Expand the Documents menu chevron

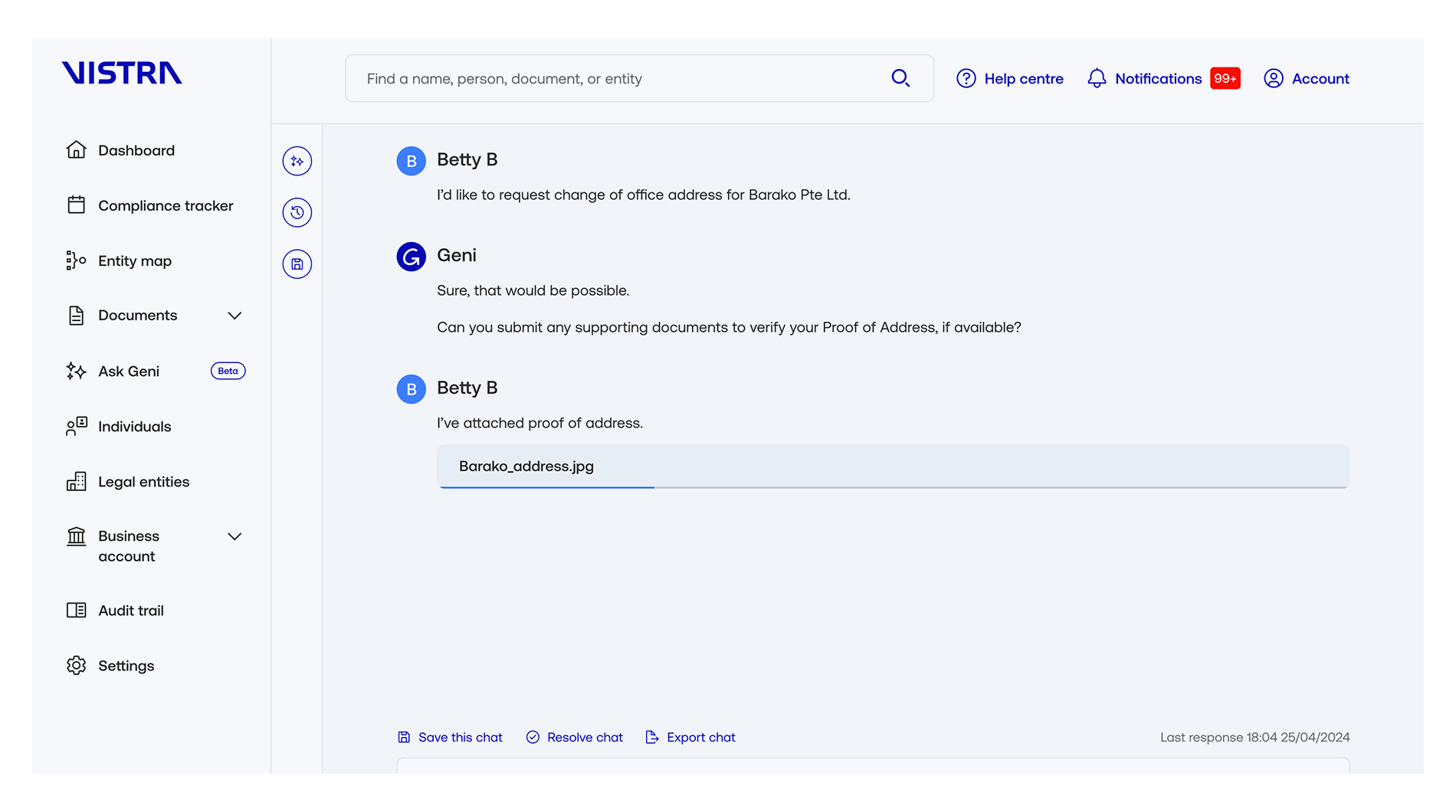[234, 316]
